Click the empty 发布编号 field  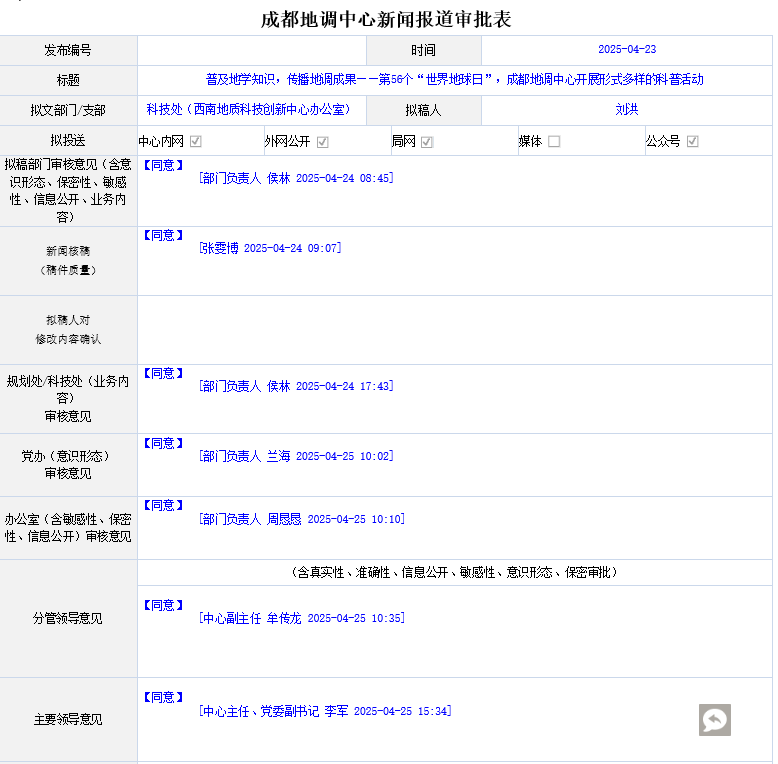point(252,50)
